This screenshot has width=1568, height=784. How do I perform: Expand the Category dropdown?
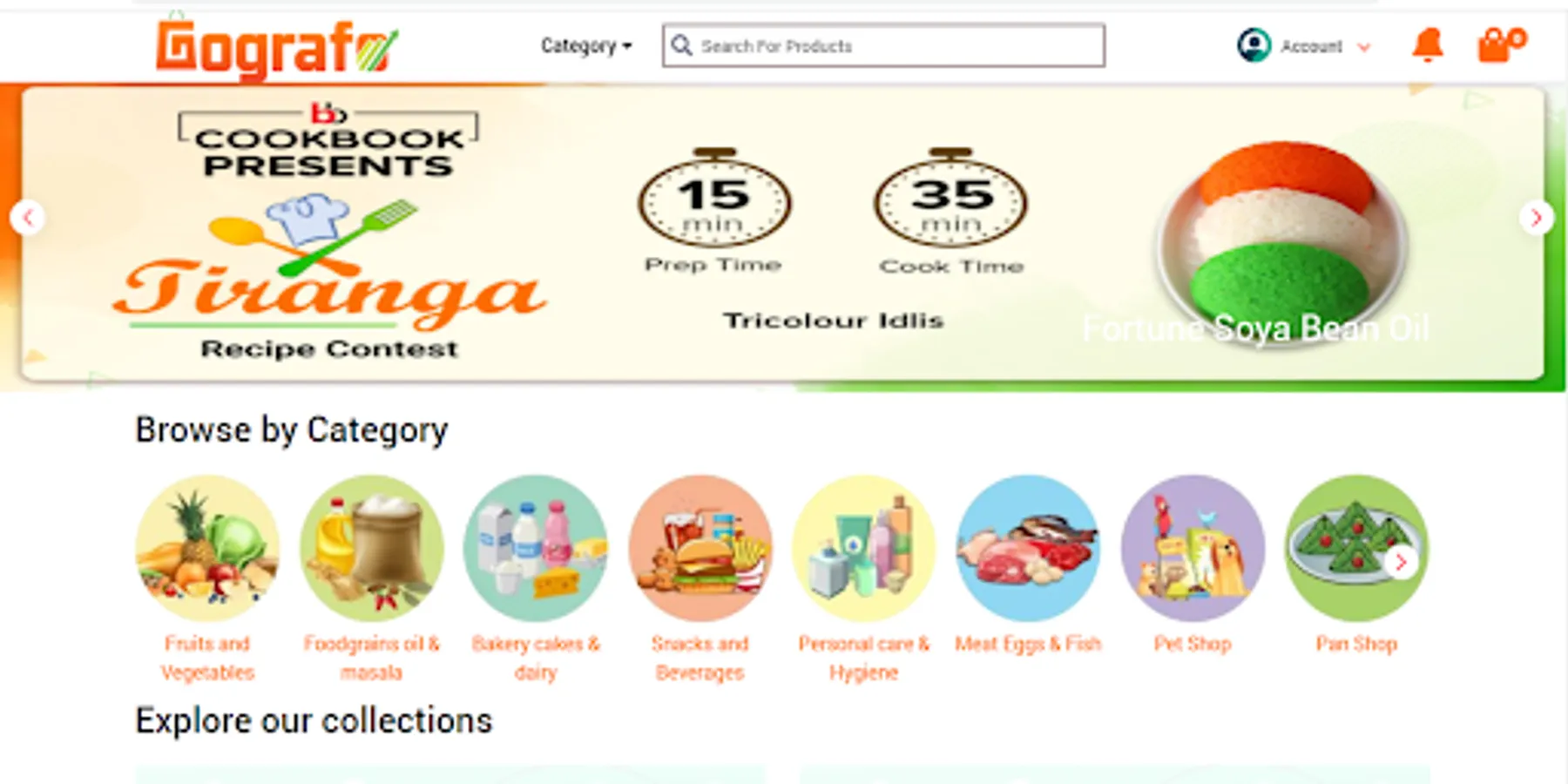[x=586, y=45]
